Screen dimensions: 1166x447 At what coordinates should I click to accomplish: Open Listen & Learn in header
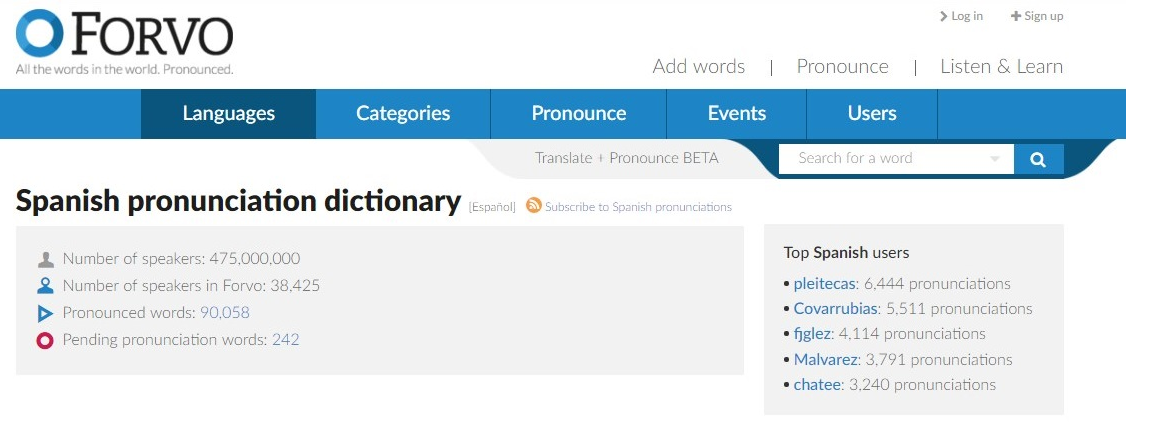pyautogui.click(x=1001, y=67)
